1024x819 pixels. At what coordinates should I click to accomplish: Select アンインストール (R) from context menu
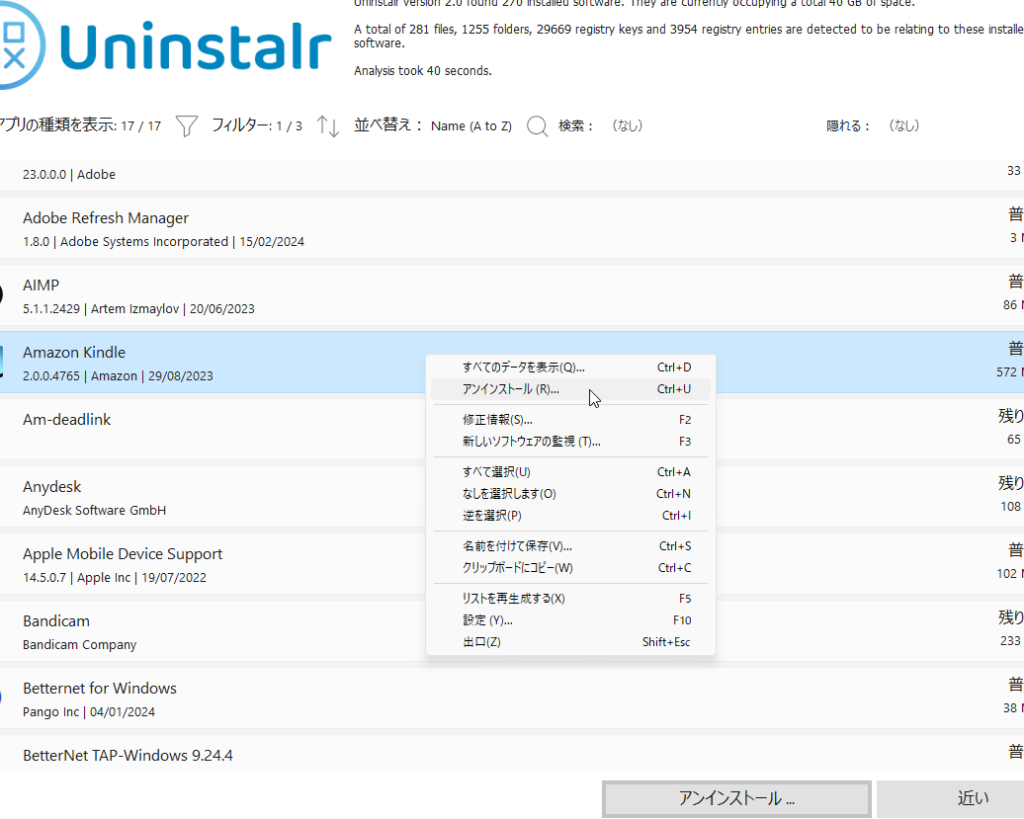tap(570, 389)
